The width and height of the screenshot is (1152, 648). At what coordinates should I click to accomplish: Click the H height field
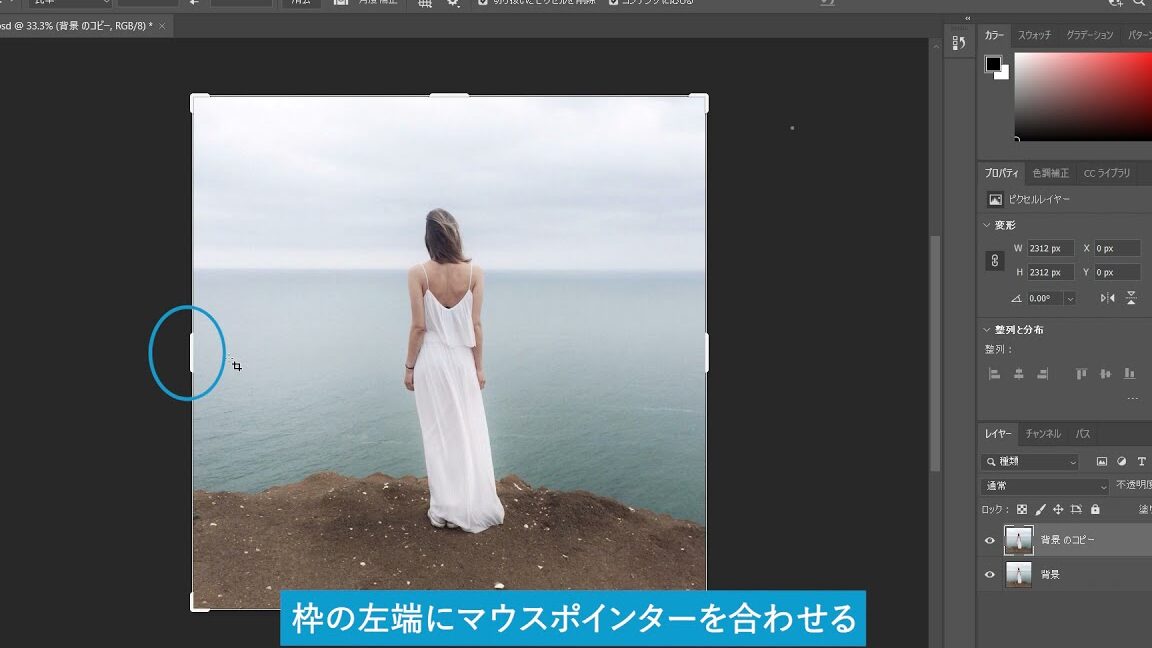[1051, 273]
